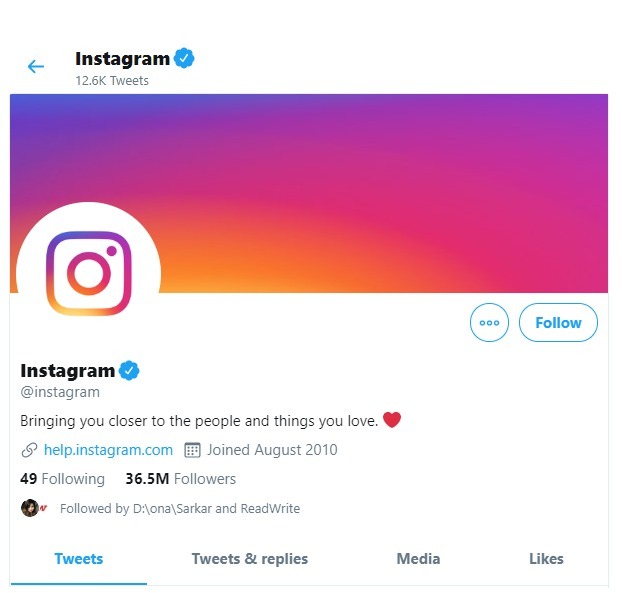Click the link icon beside website
This screenshot has width=622, height=593.
(29, 450)
